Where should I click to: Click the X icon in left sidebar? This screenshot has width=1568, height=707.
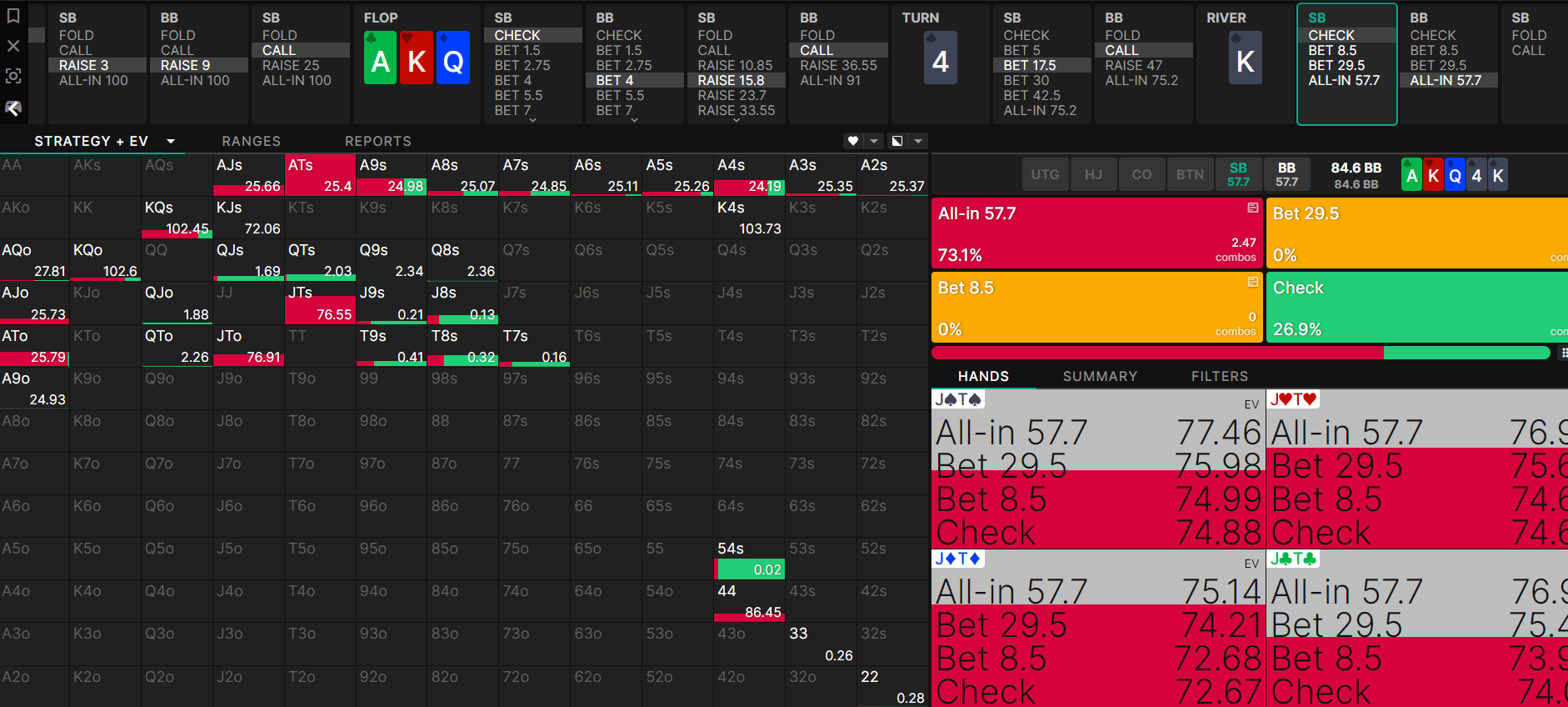(13, 46)
